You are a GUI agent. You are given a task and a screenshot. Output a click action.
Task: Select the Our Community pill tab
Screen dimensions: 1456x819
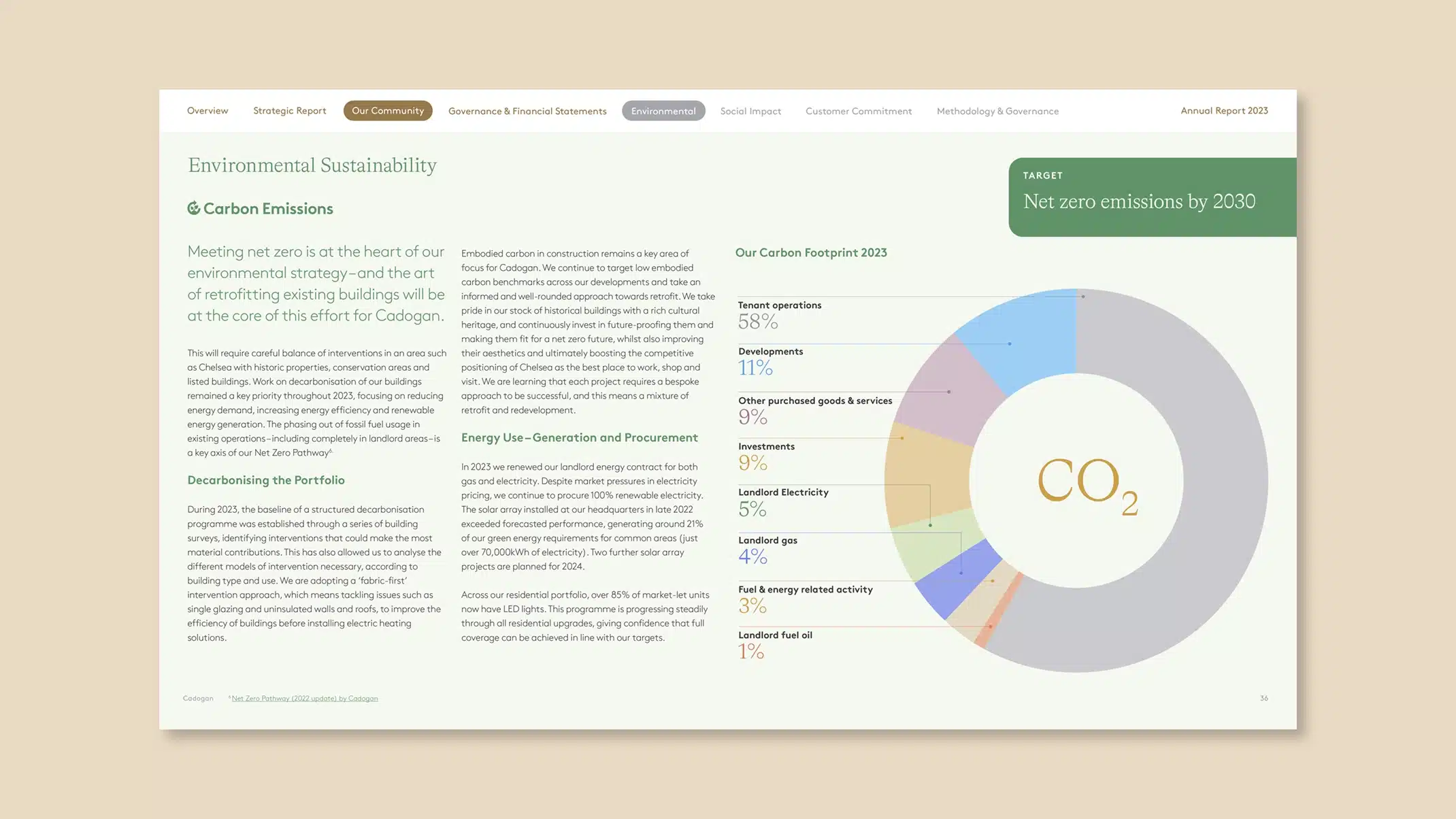[387, 111]
